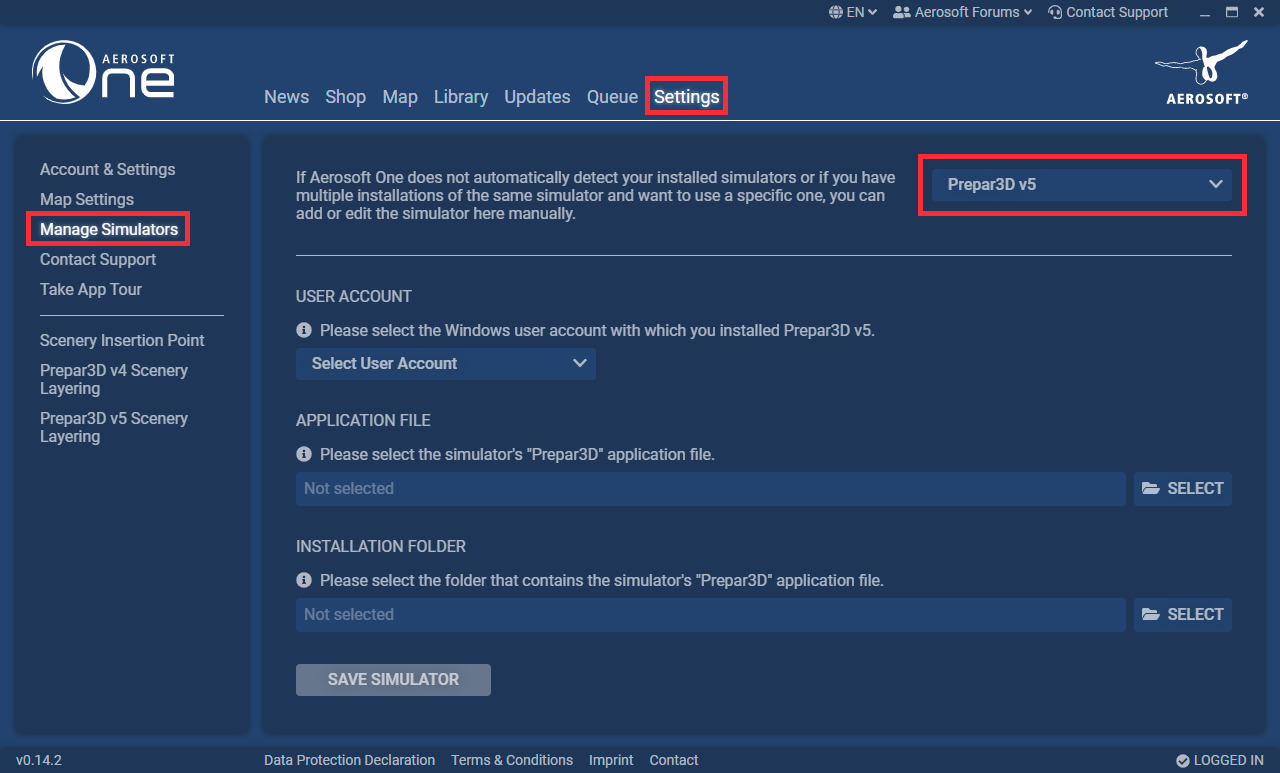Click the USER ACCOUNT heading
Image resolution: width=1280 pixels, height=773 pixels.
click(x=354, y=296)
